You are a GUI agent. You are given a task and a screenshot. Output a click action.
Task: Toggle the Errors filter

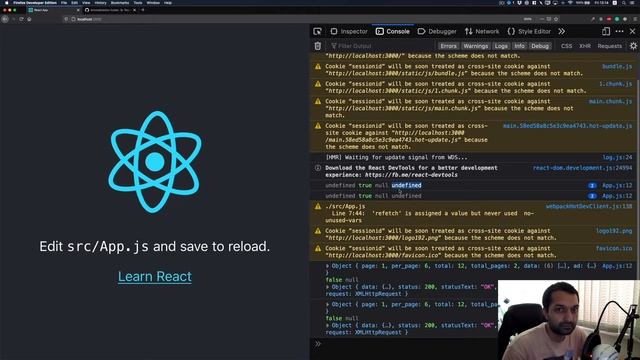[448, 46]
